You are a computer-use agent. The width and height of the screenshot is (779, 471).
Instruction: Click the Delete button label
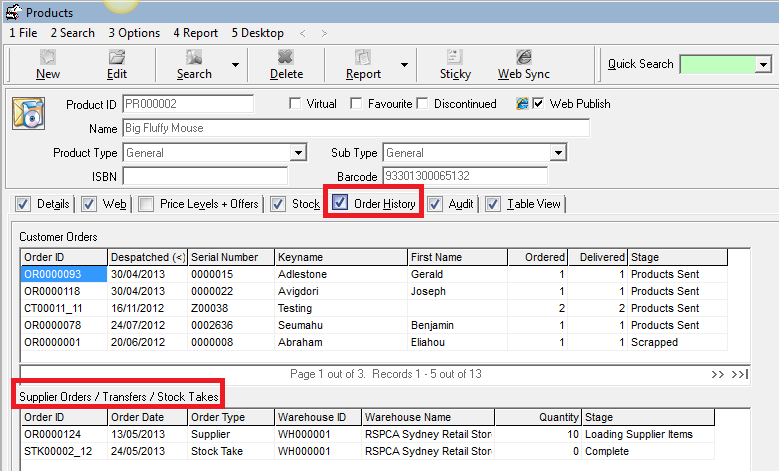click(286, 74)
